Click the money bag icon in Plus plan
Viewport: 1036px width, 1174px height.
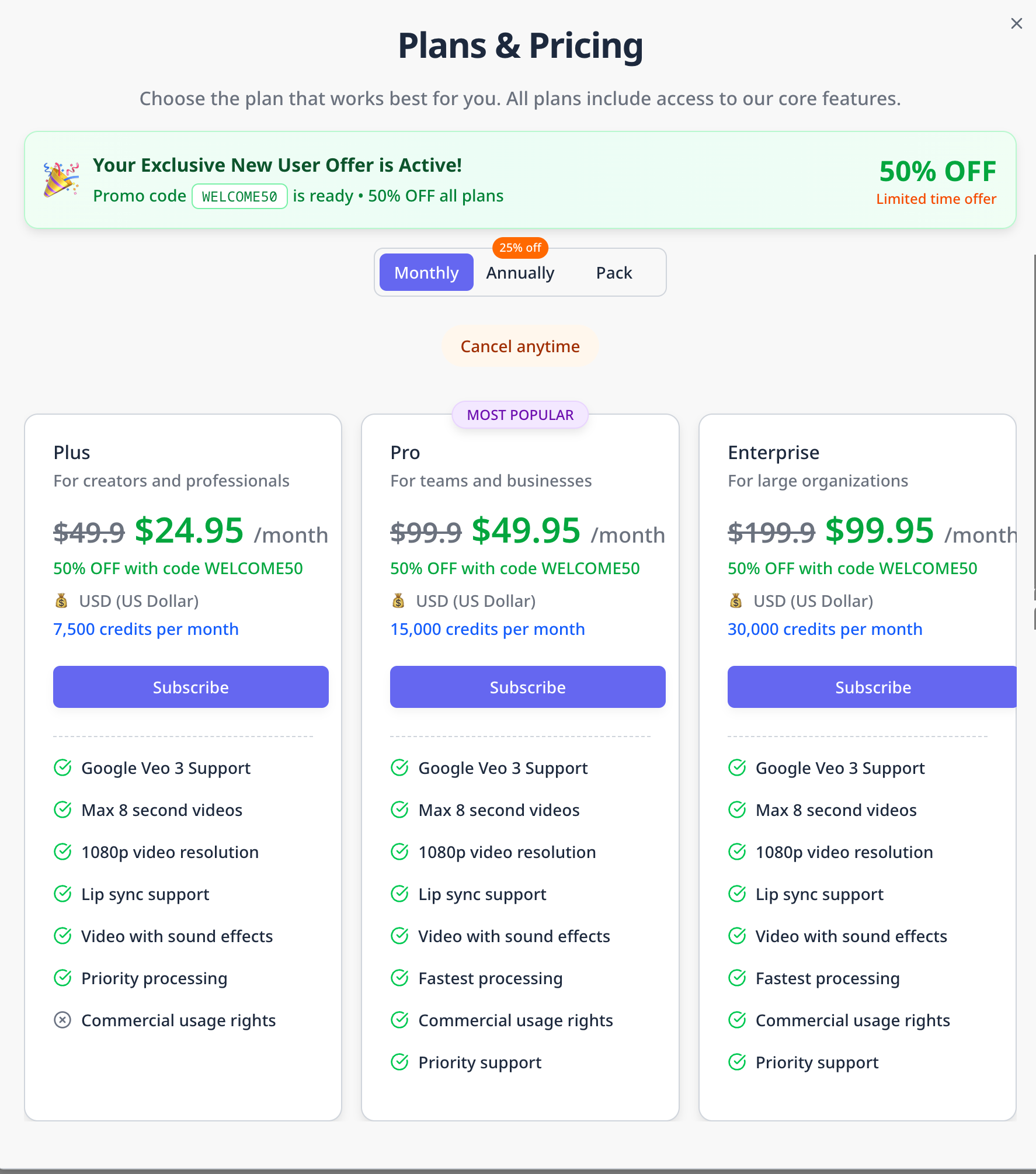[61, 600]
